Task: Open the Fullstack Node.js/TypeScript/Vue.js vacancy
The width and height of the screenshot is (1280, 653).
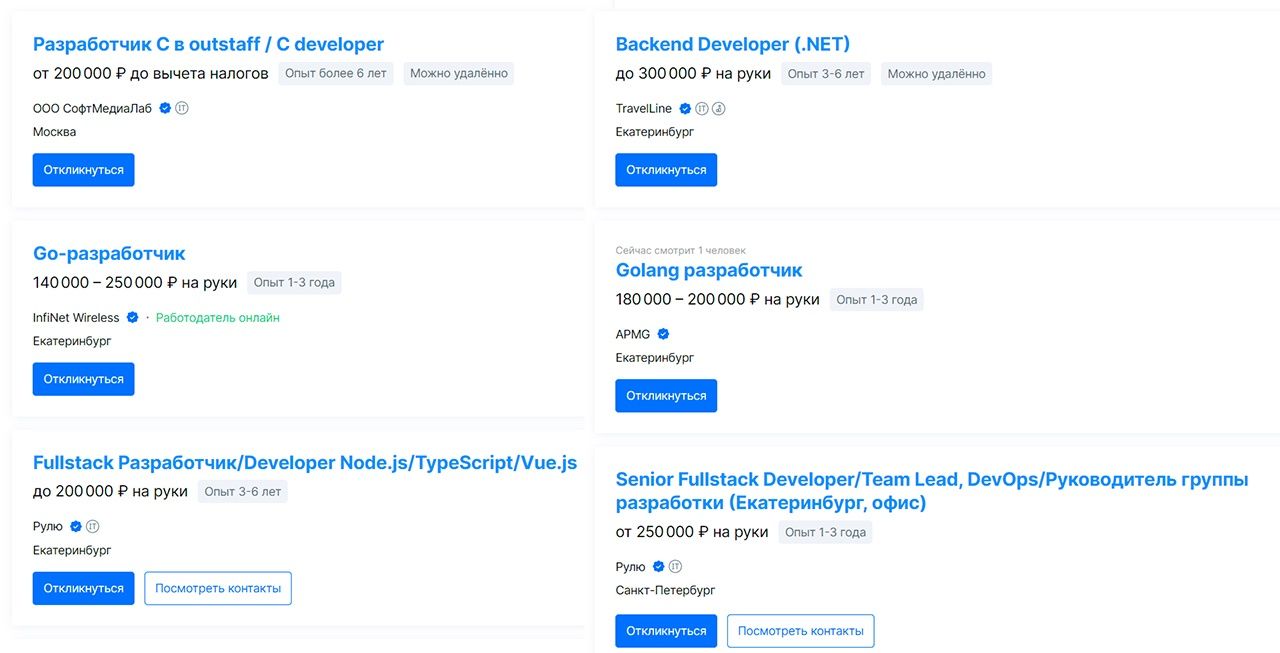Action: pyautogui.click(x=304, y=463)
